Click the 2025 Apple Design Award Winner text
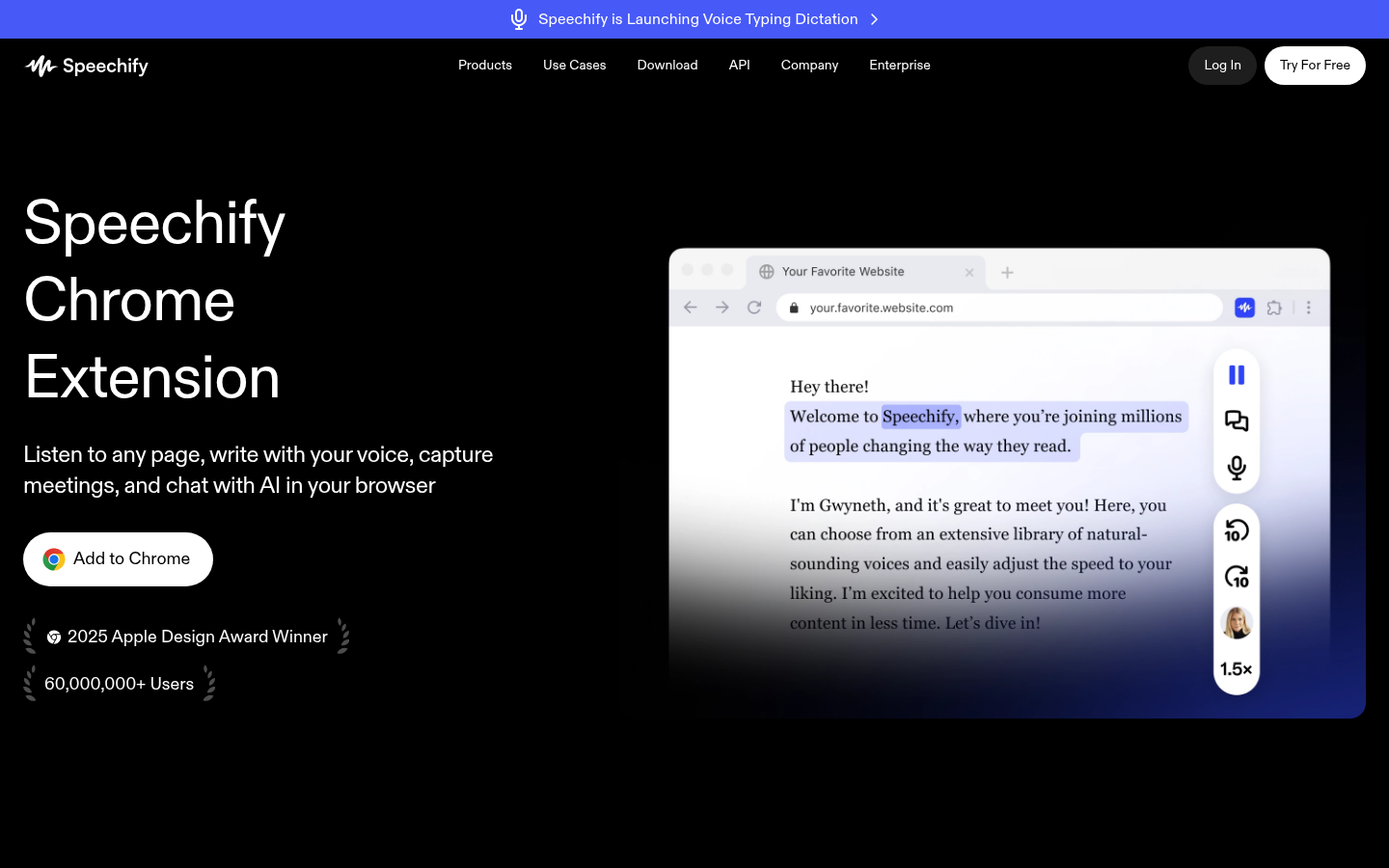1389x868 pixels. (x=198, y=637)
